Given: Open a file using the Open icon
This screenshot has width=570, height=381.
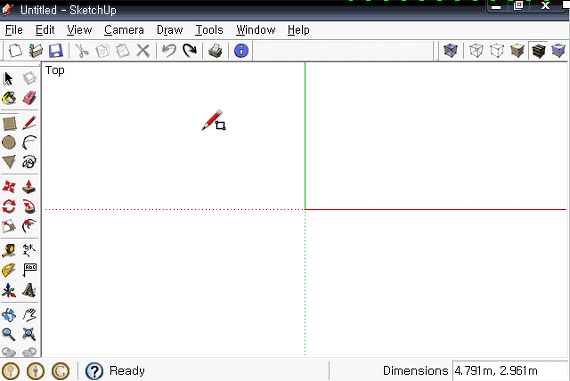Looking at the screenshot, I should pyautogui.click(x=36, y=51).
